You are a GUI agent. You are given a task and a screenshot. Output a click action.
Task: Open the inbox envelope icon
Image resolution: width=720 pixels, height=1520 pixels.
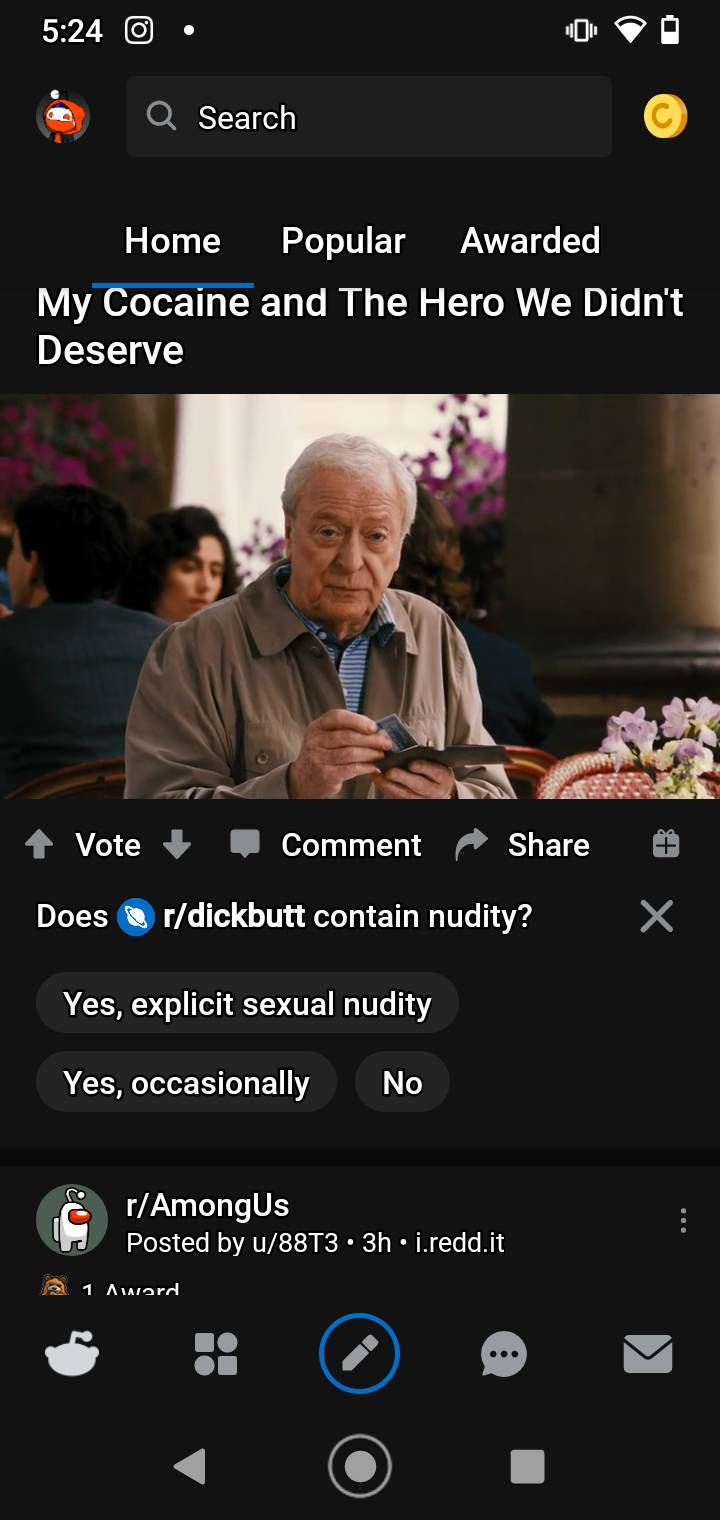coord(648,1356)
